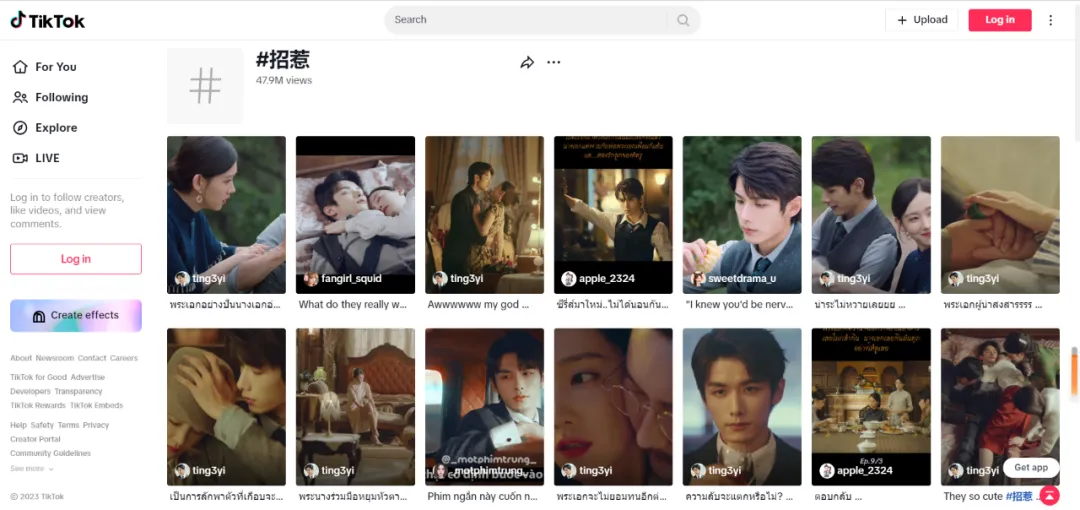Click the 47.9M views text
This screenshot has height=510, width=1080.
(284, 81)
